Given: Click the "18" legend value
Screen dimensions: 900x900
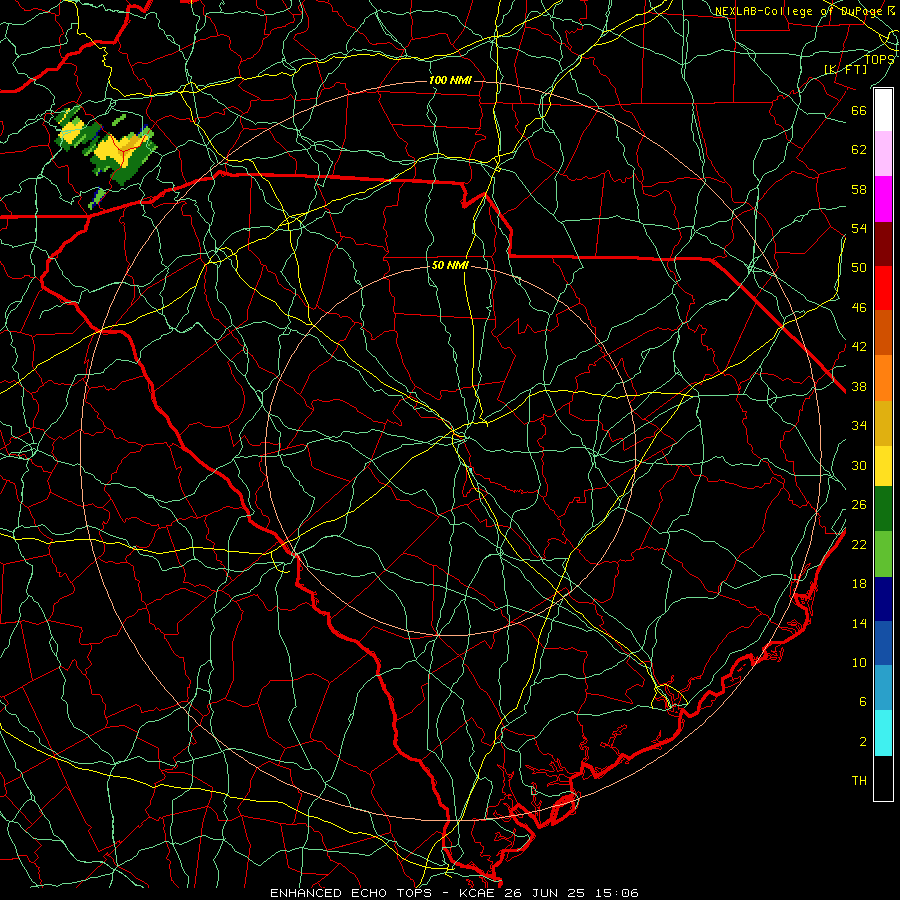Looking at the screenshot, I should [859, 584].
